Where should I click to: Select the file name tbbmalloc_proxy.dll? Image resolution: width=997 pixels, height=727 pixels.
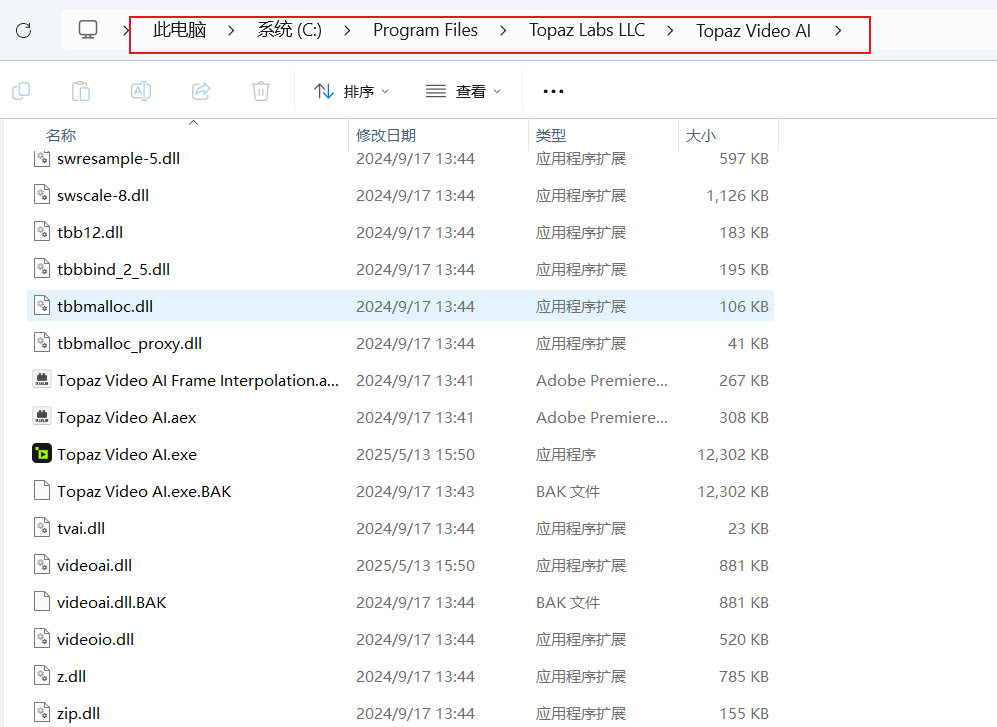click(x=130, y=343)
